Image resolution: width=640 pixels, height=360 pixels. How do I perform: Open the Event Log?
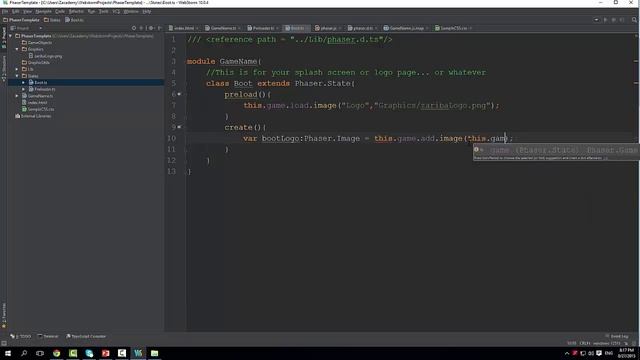click(x=617, y=336)
